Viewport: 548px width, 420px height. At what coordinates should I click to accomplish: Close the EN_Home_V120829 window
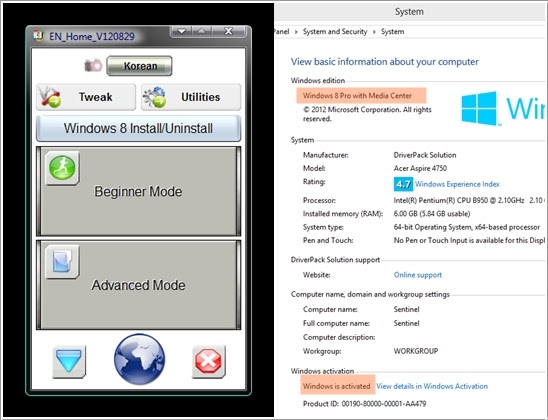pyautogui.click(x=229, y=31)
